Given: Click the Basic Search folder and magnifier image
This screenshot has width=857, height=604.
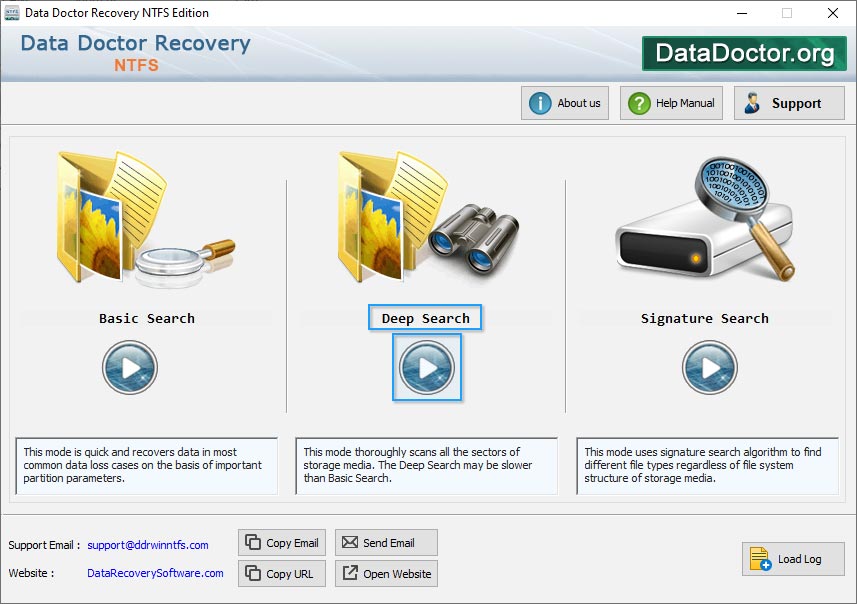Looking at the screenshot, I should coord(146,219).
